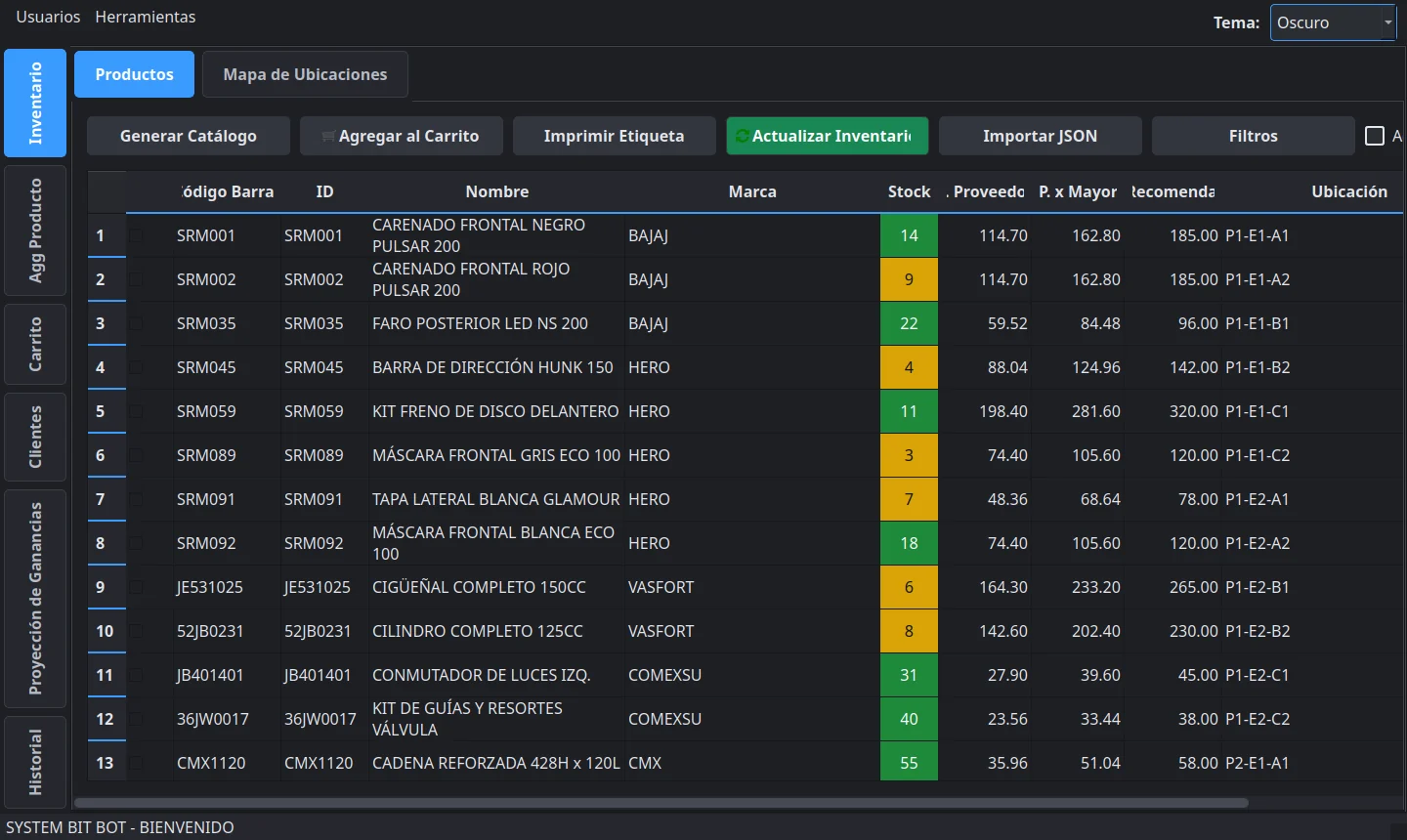Click the price cell '320.00'
Image resolution: width=1407 pixels, height=840 pixels.
(x=1172, y=411)
